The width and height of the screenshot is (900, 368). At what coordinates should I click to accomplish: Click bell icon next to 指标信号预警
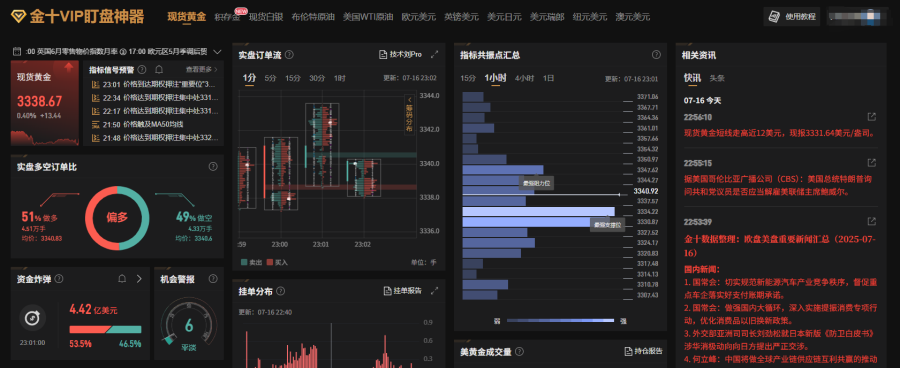159,69
